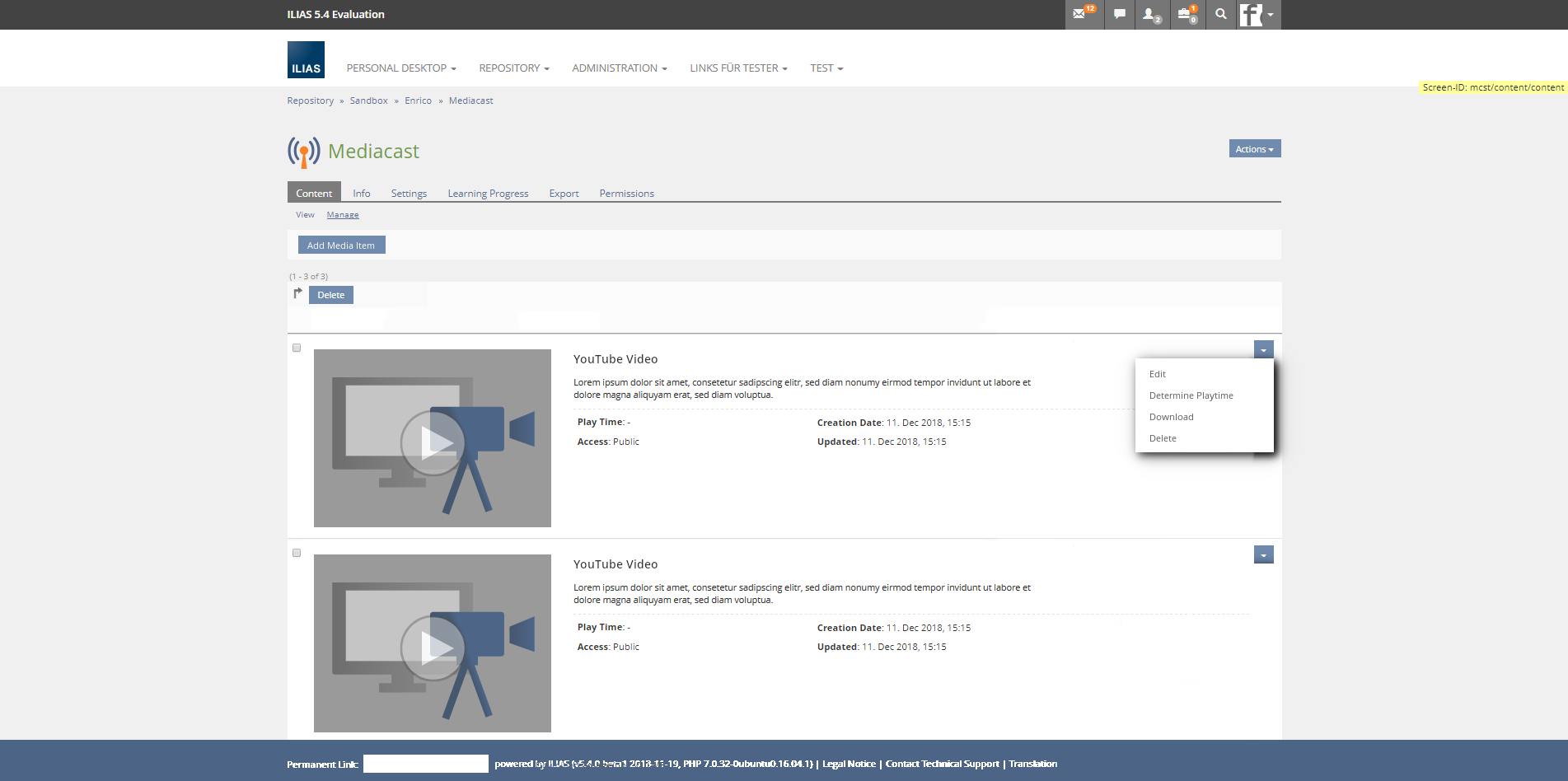The image size is (1568, 781).
Task: Click the ILIAS logo
Action: [x=306, y=60]
